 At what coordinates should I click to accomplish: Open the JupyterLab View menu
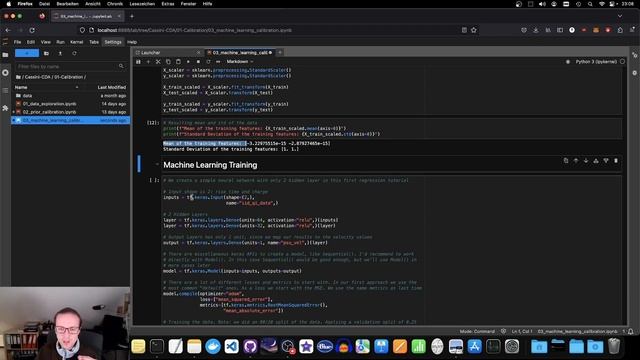46,42
